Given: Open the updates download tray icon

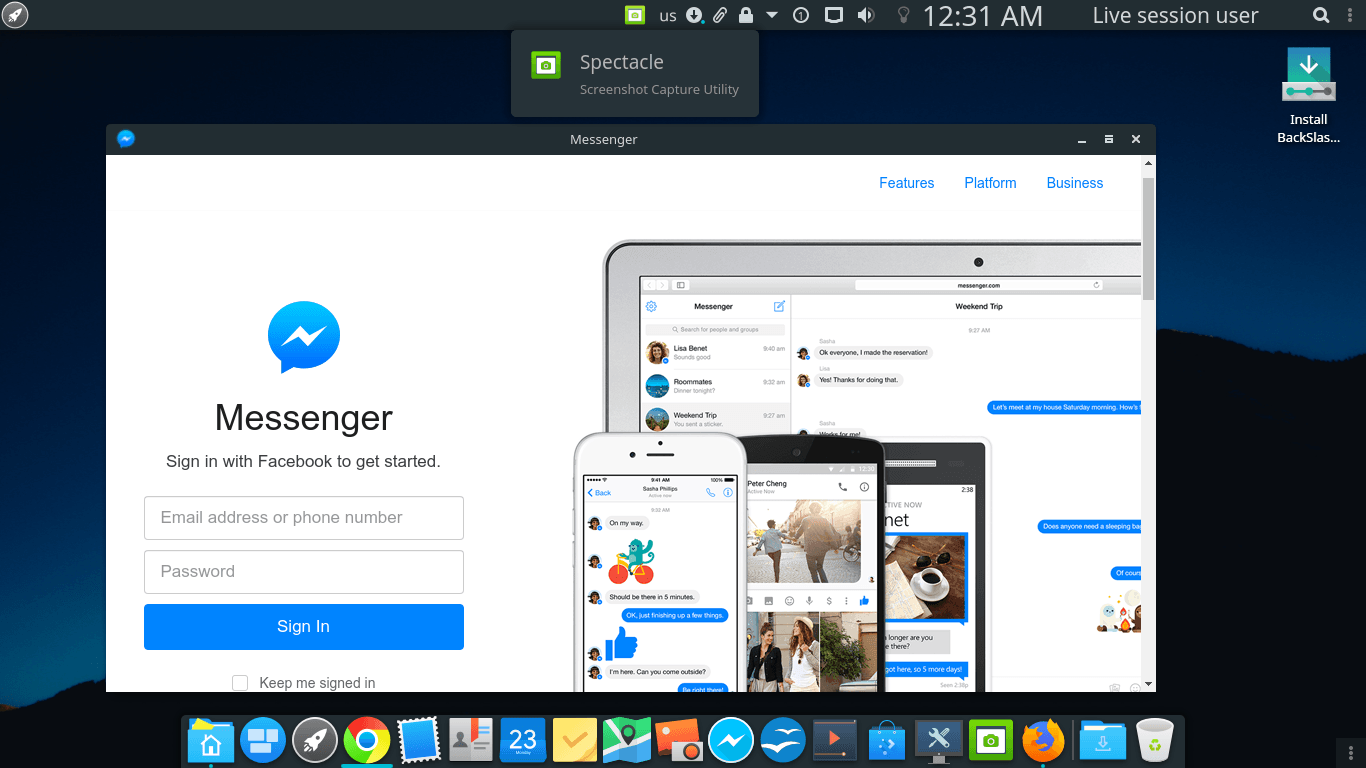Looking at the screenshot, I should click(694, 15).
